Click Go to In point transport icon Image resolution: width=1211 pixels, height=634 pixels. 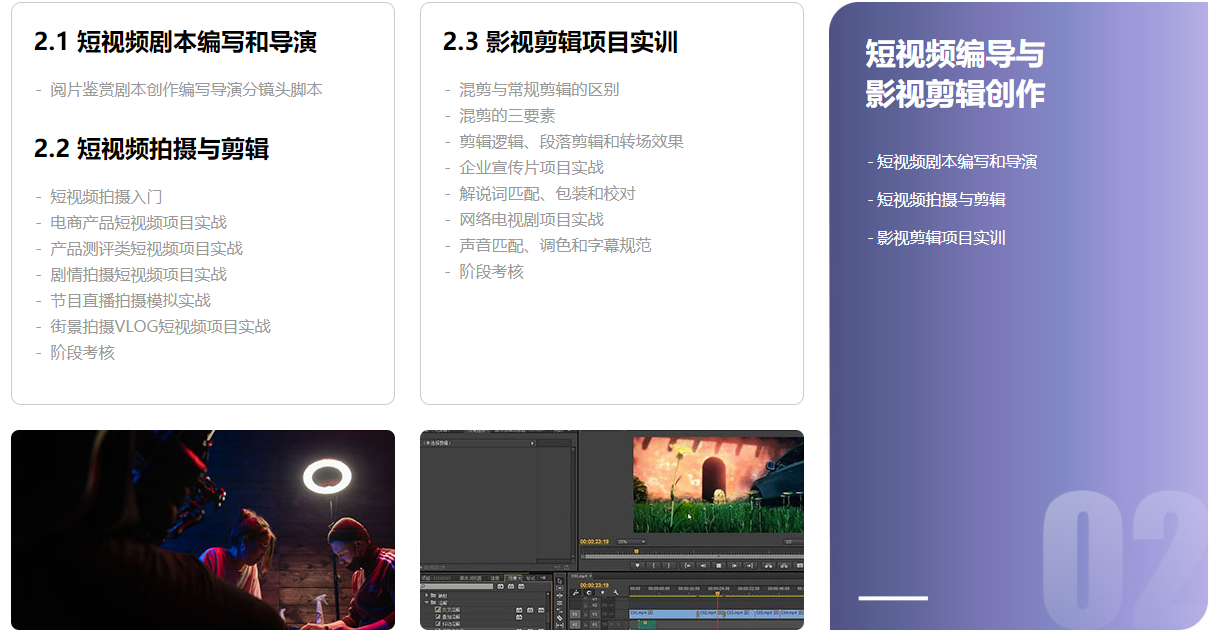687,565
